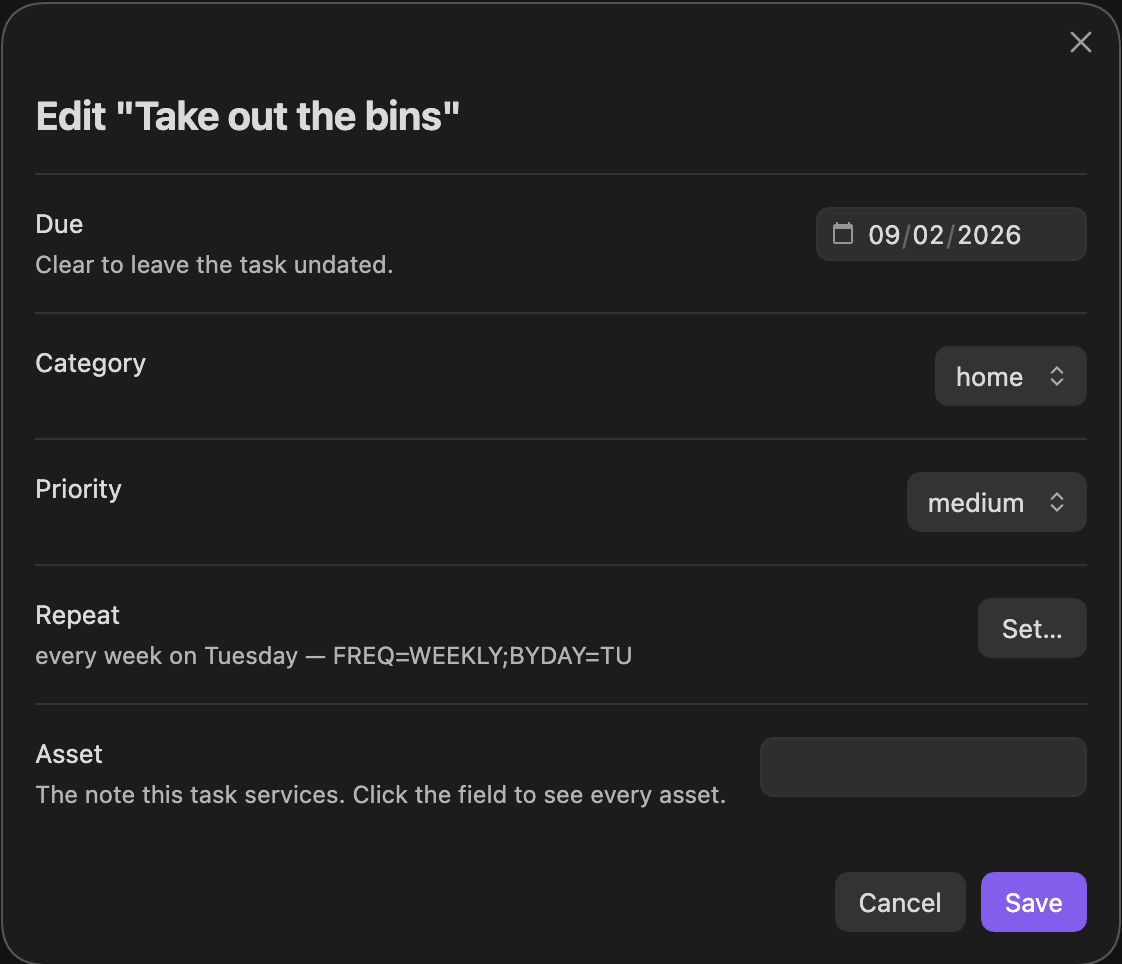Click the dialog title Edit "Take out the bins"

[248, 116]
